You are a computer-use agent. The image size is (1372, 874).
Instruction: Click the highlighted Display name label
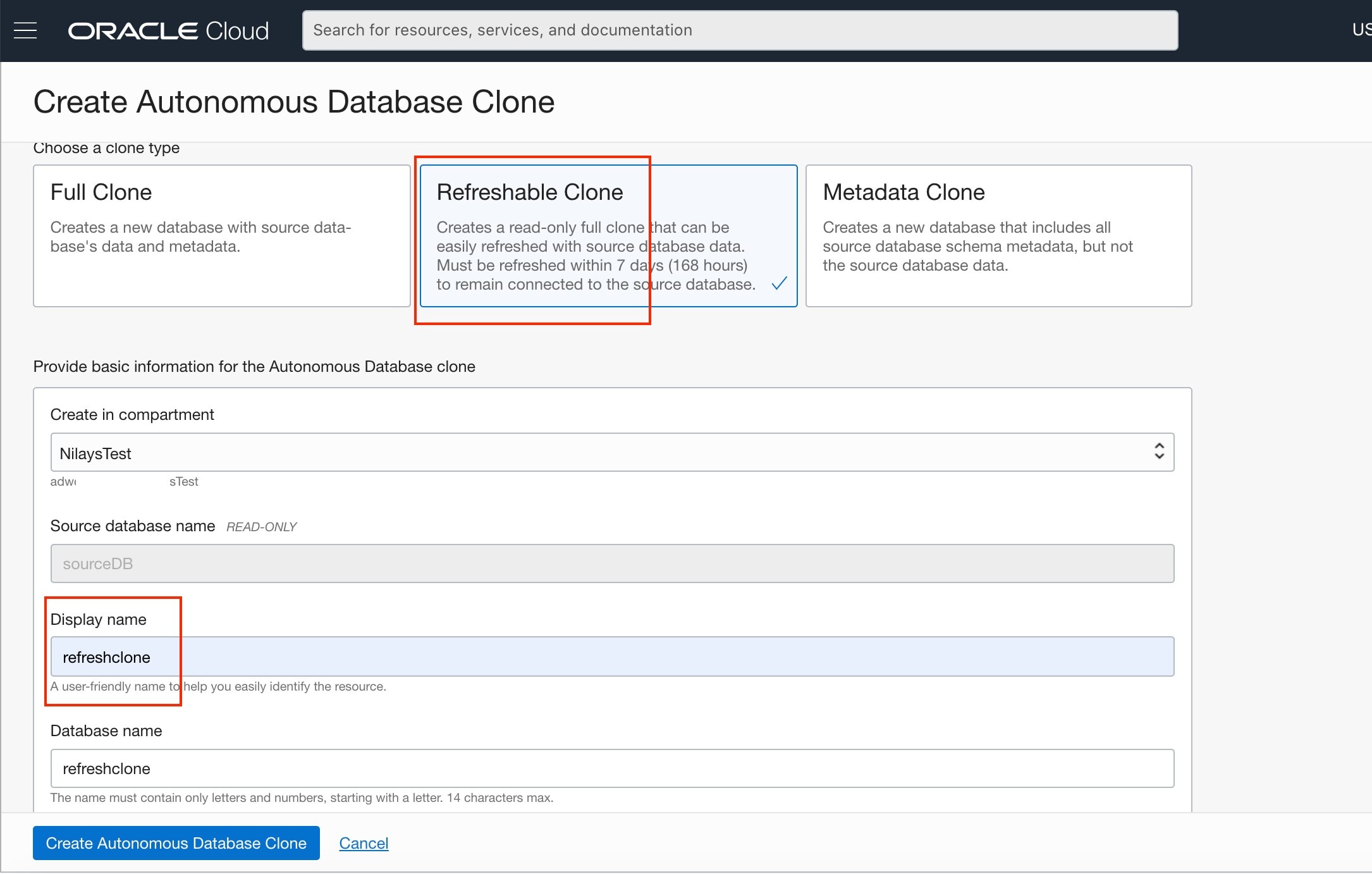point(99,619)
